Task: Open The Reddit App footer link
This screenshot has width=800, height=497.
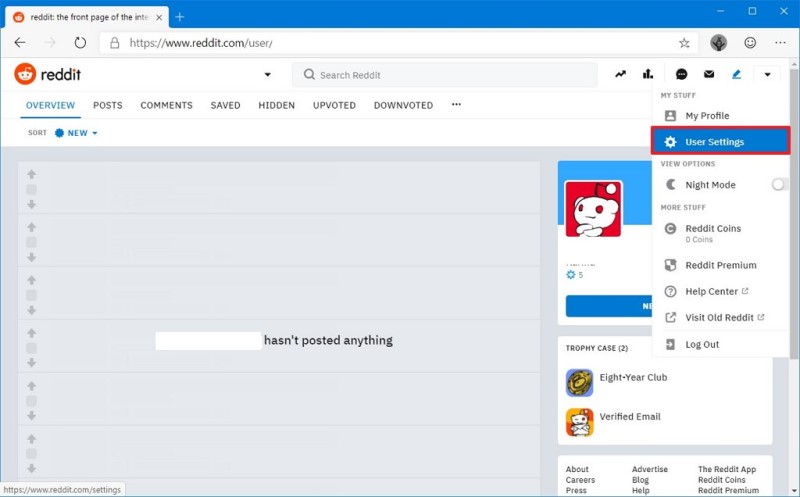Action: pos(727,469)
